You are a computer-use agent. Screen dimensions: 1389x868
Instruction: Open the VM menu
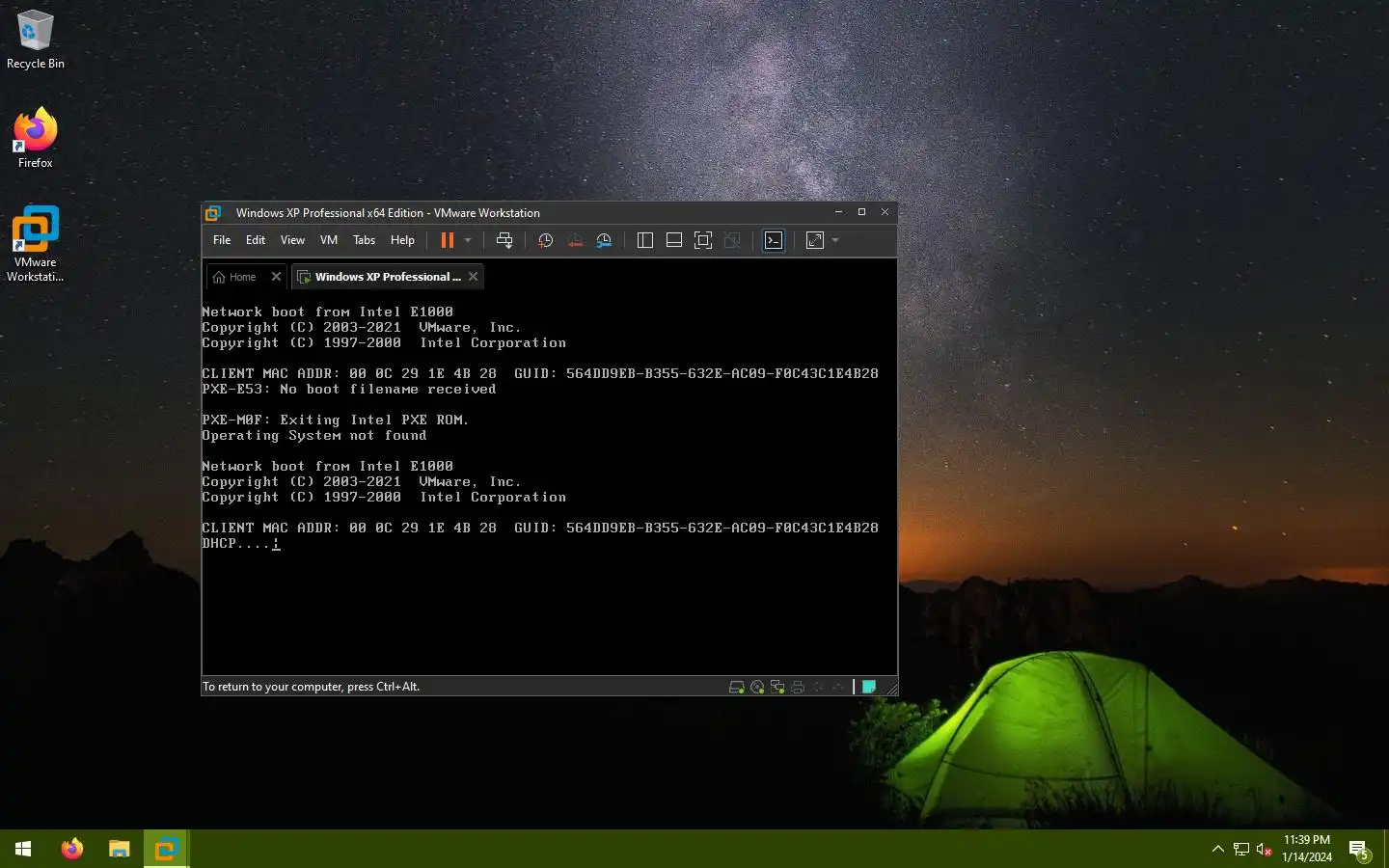(x=329, y=240)
